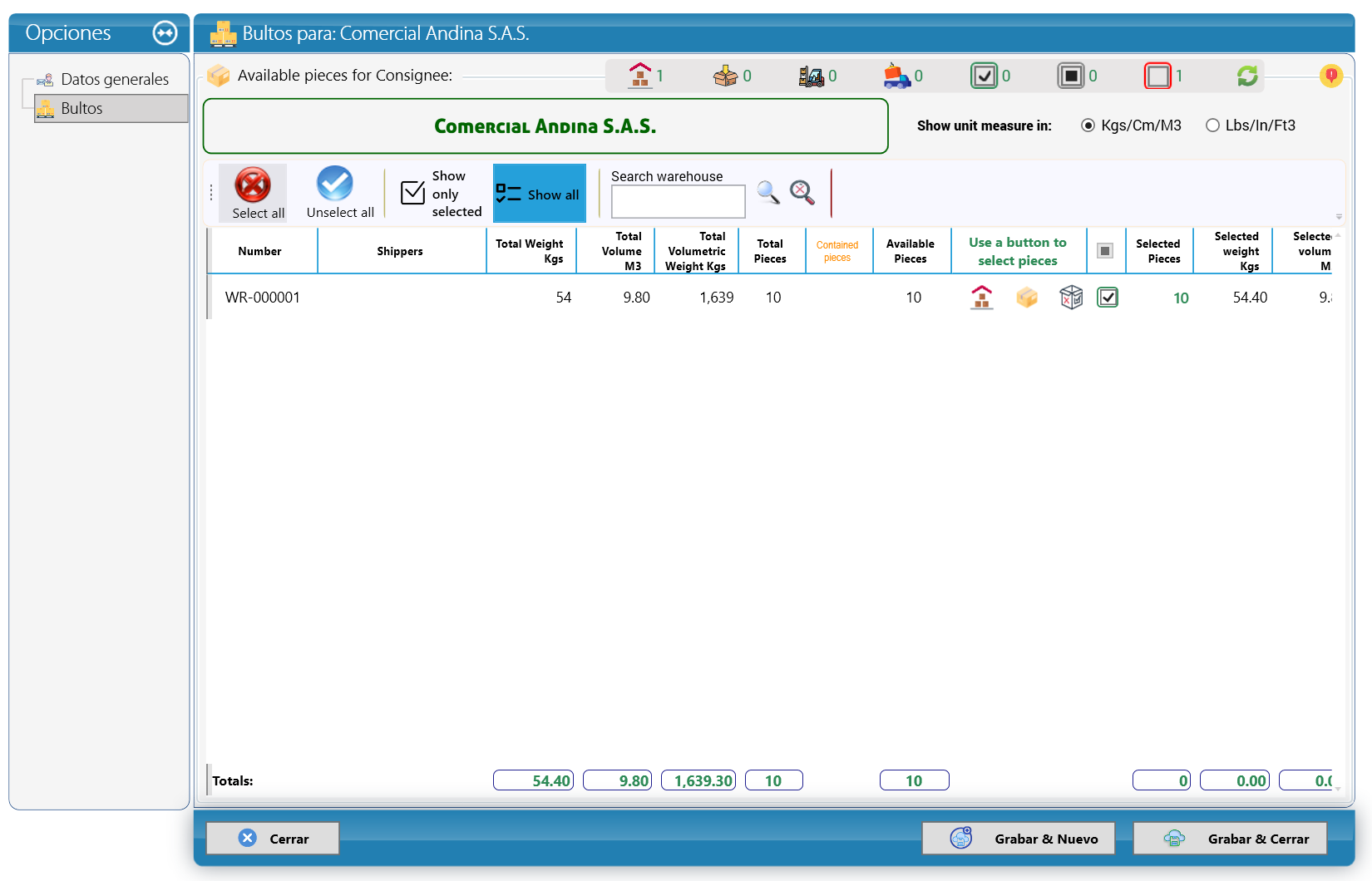Image resolution: width=1372 pixels, height=881 pixels.
Task: Click the green checked-box counter icon at top
Action: coord(984,76)
